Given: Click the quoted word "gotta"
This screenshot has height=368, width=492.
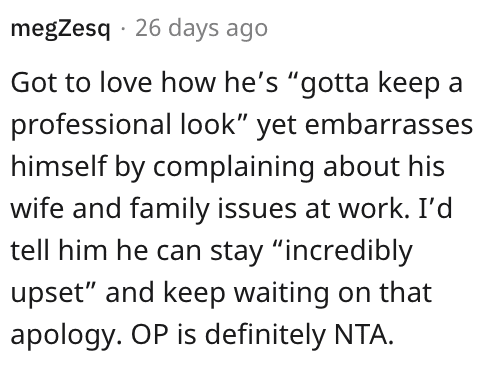Looking at the screenshot, I should click(x=335, y=84).
